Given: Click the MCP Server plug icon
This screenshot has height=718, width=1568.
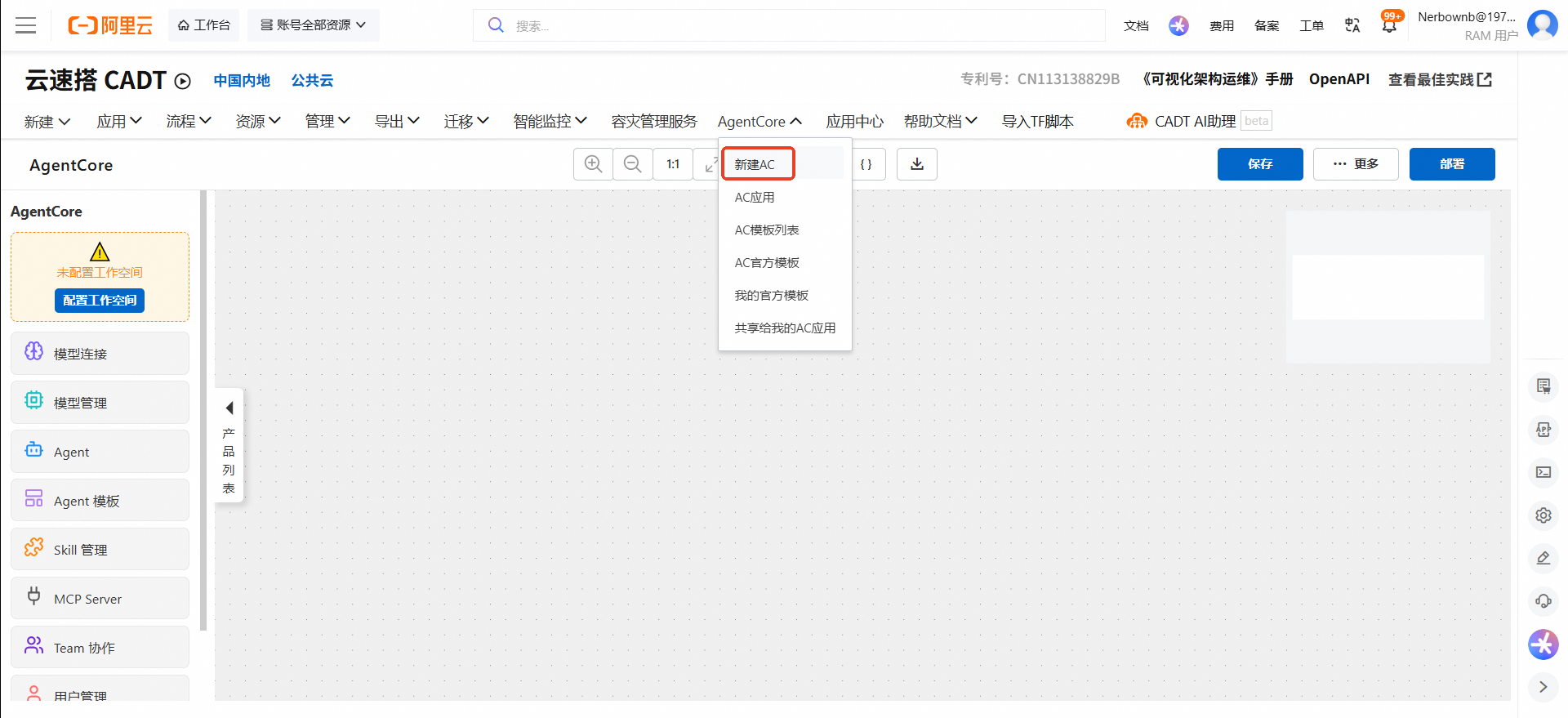Looking at the screenshot, I should pyautogui.click(x=33, y=596).
